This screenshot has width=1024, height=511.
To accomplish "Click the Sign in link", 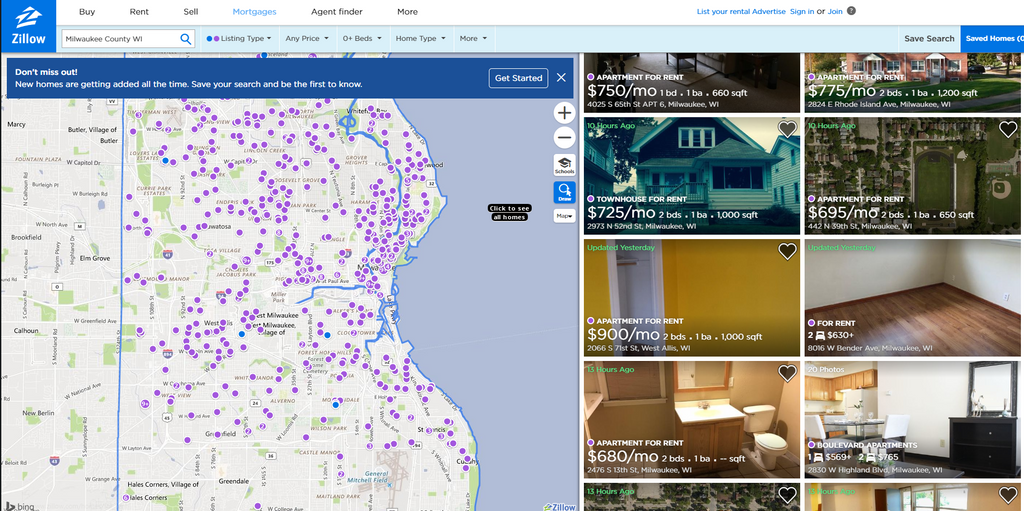I will 802,12.
